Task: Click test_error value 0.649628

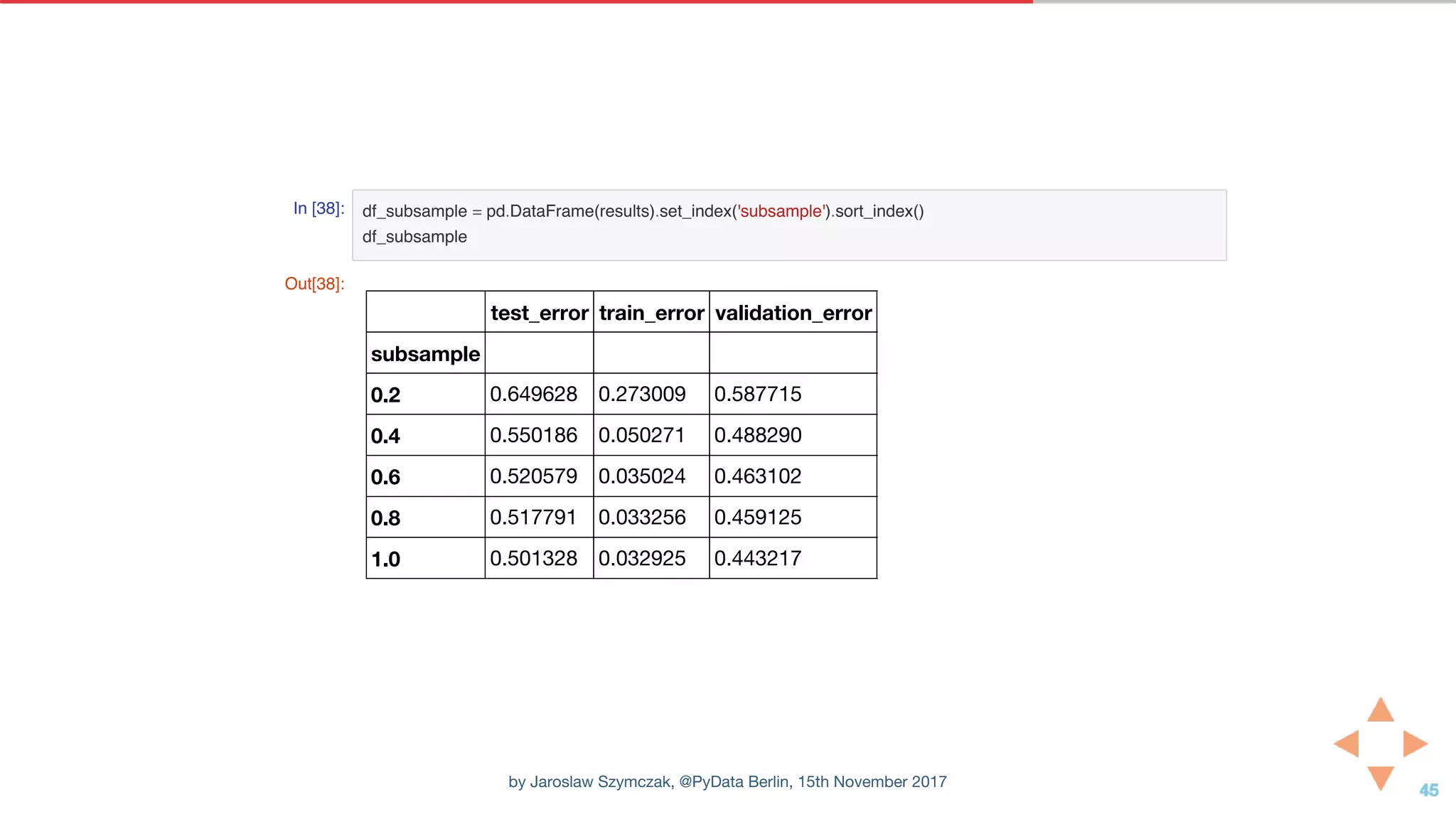Action: tap(533, 394)
